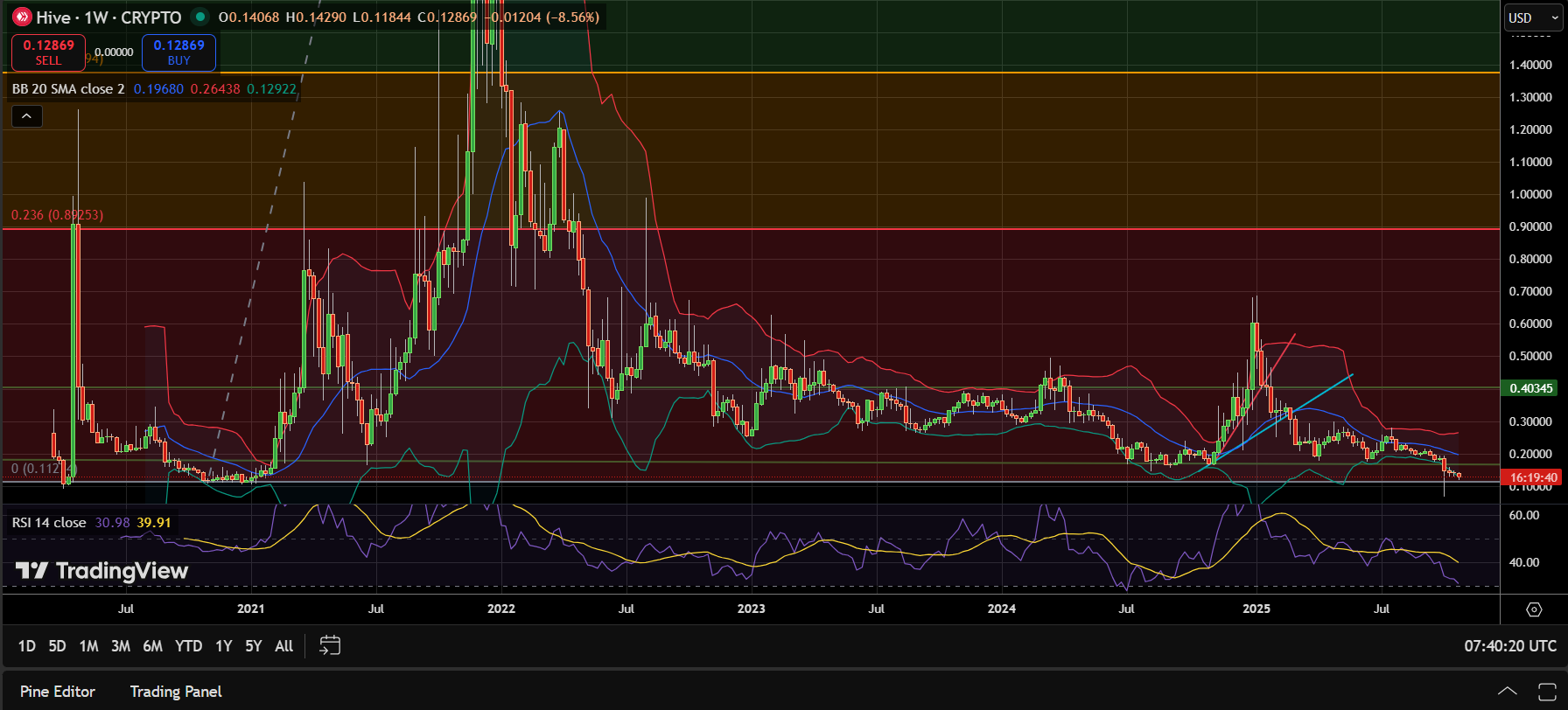Click the Hive coin logo icon

tap(22, 17)
